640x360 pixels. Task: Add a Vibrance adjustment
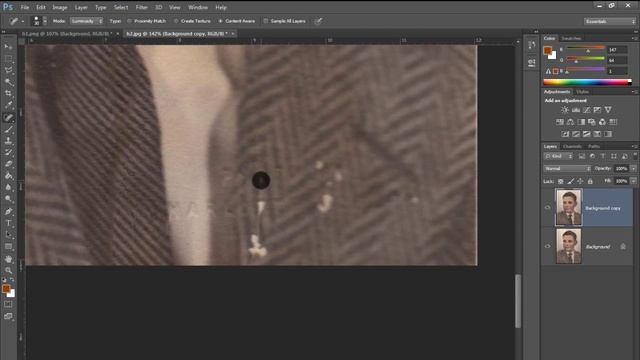[608, 110]
